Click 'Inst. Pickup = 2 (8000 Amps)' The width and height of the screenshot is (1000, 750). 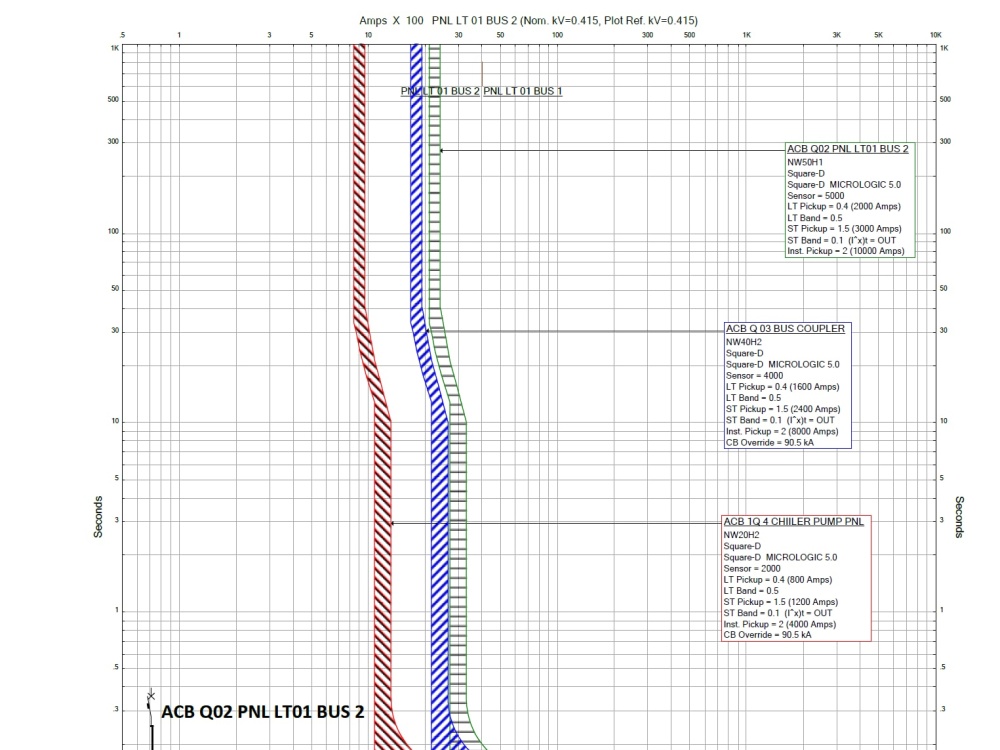point(782,431)
